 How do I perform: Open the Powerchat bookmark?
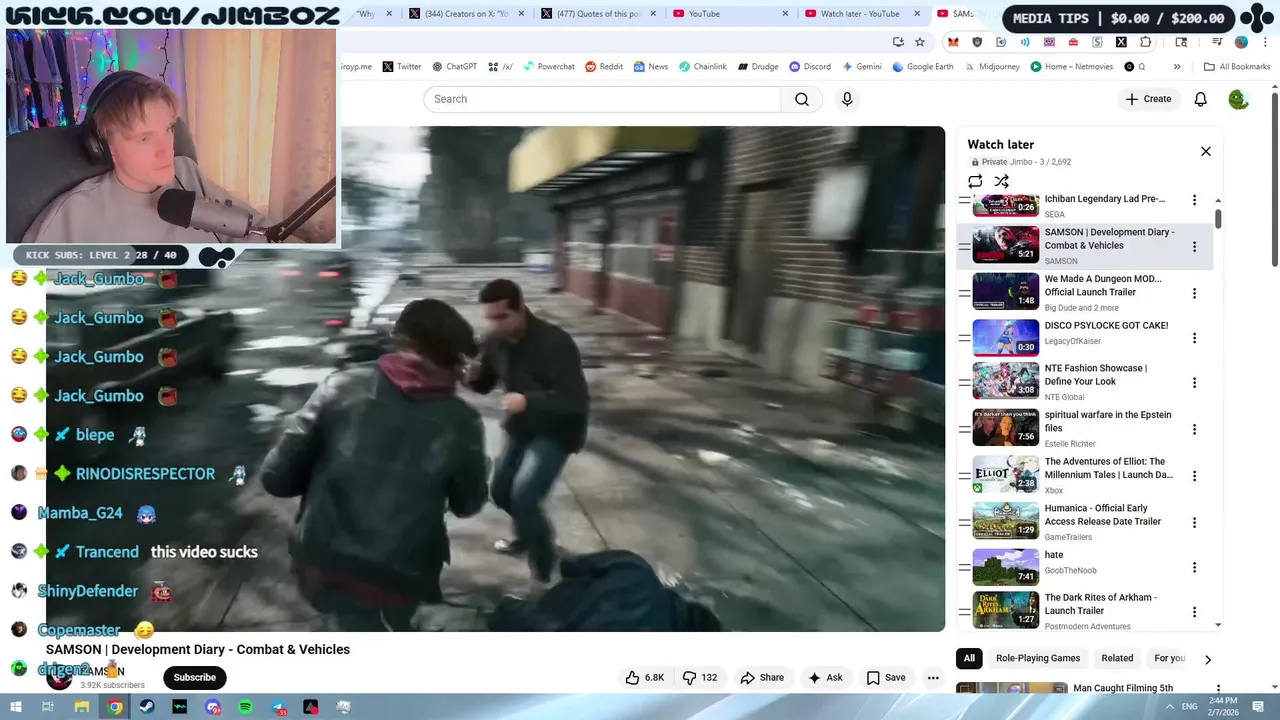pos(548,67)
